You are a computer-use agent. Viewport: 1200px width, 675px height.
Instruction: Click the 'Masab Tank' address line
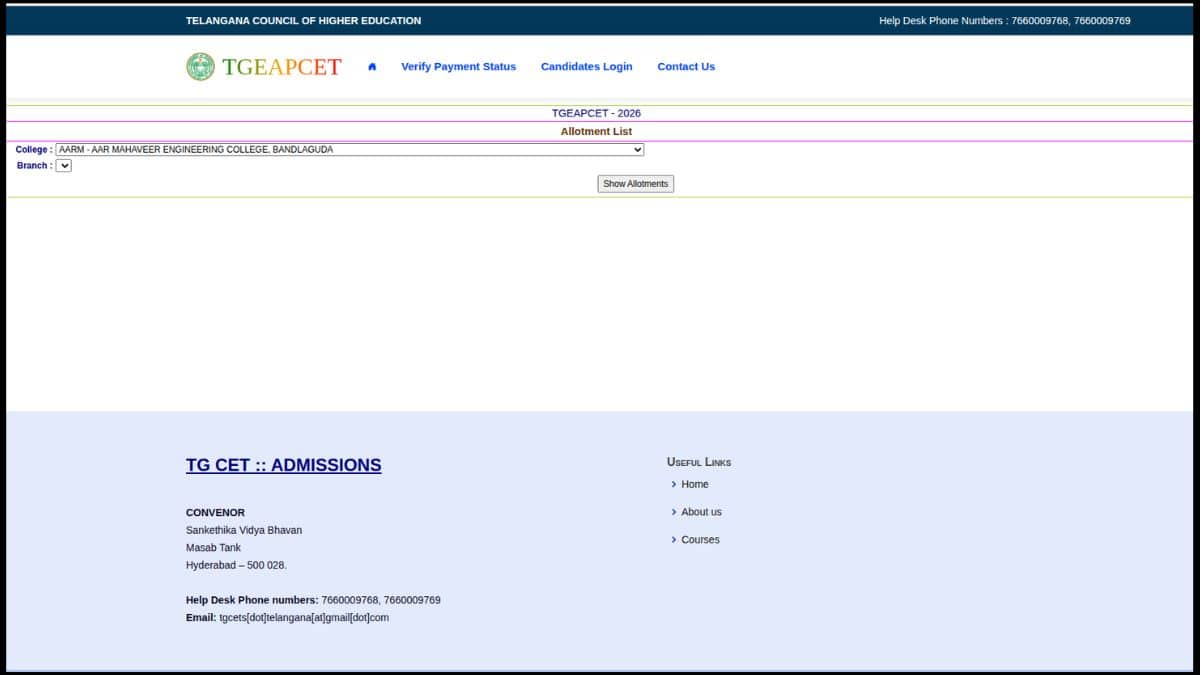(213, 548)
